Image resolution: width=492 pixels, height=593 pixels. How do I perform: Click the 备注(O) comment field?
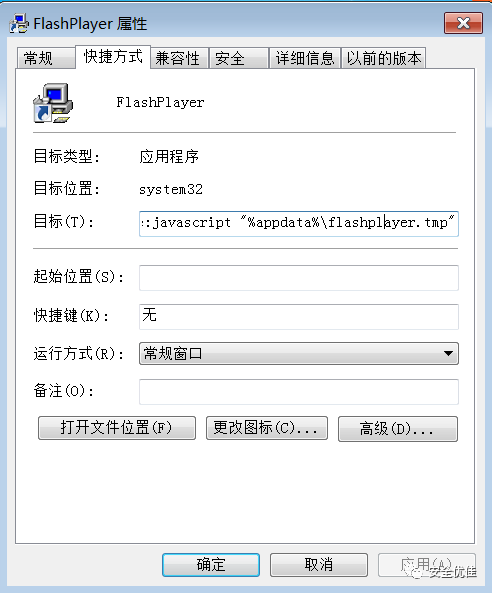coord(299,392)
